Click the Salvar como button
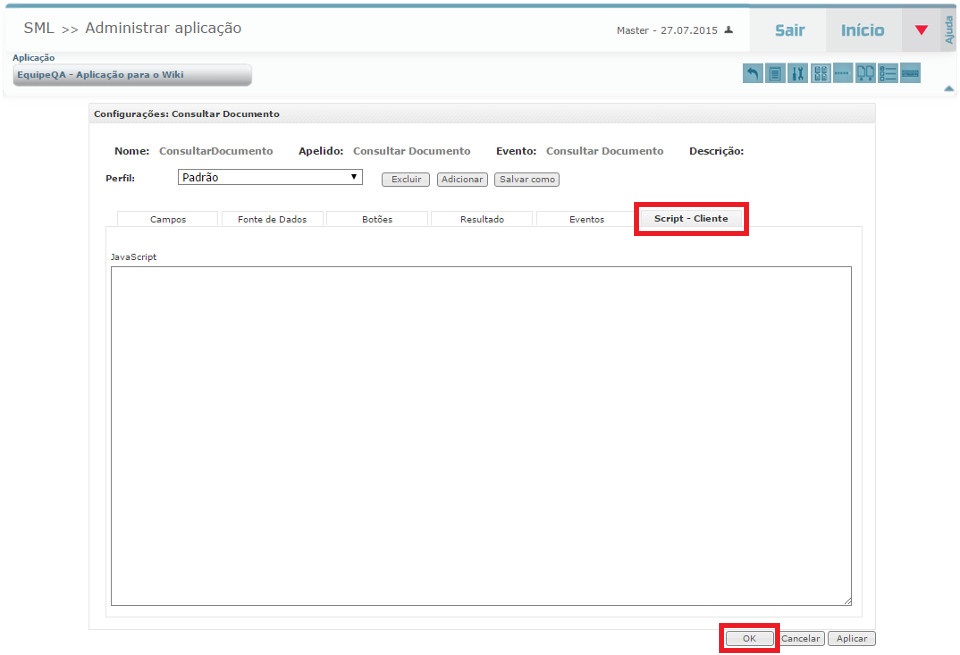 (527, 180)
